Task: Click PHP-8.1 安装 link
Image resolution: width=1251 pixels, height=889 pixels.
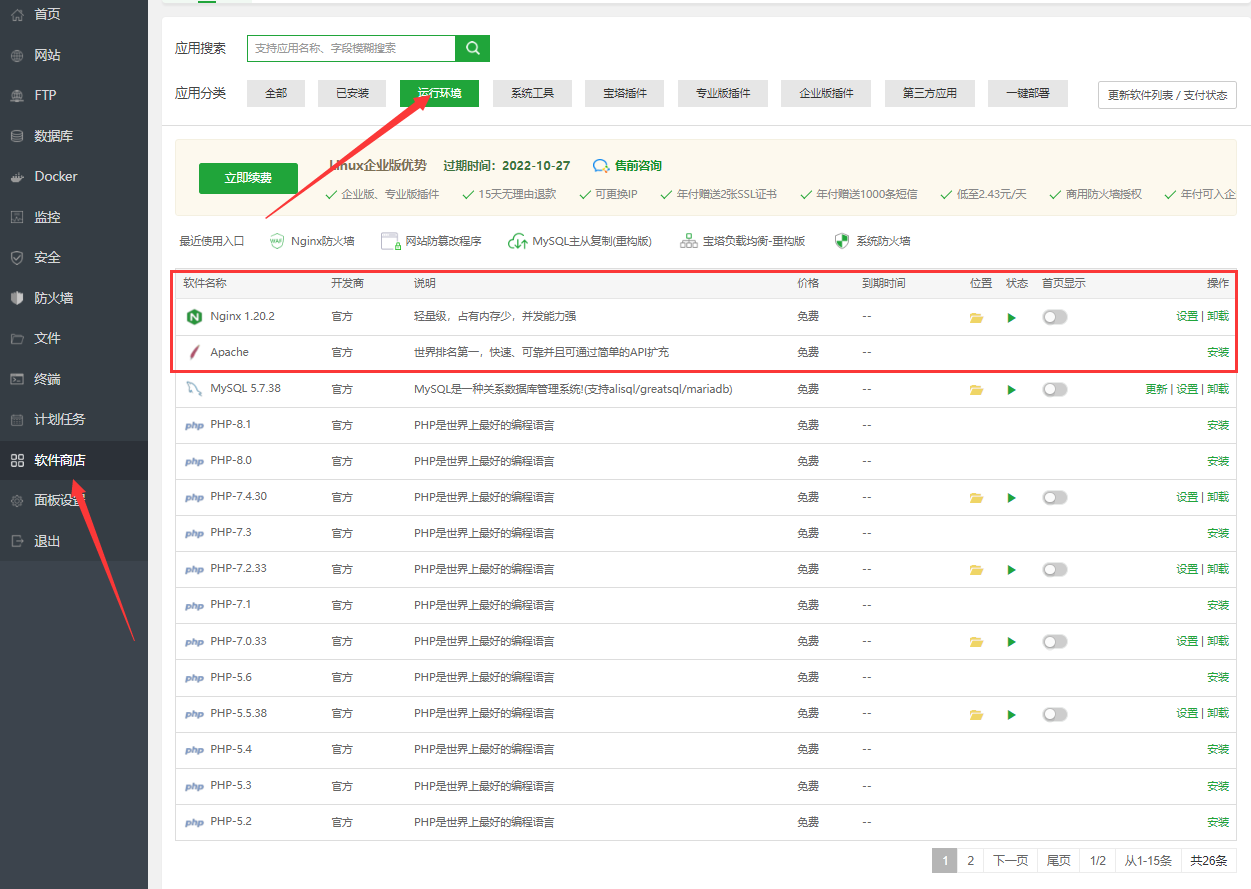Action: click(1218, 425)
